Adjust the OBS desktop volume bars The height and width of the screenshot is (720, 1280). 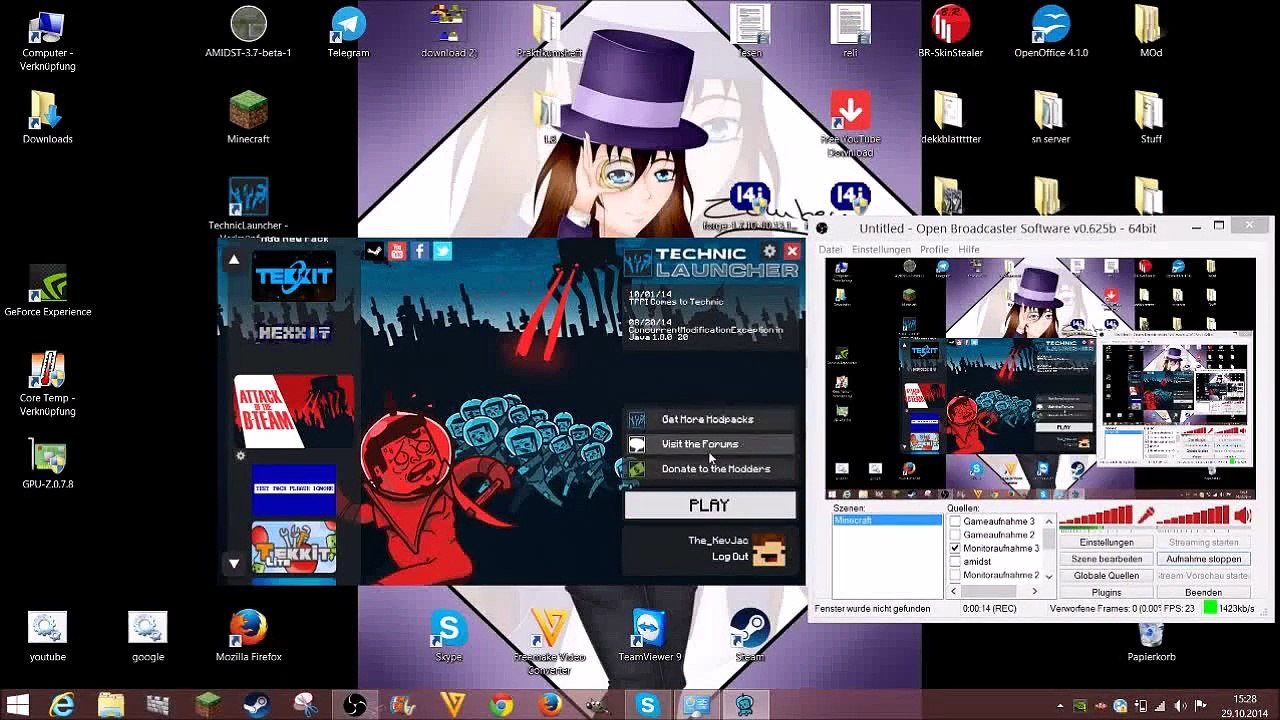[x=1194, y=516]
